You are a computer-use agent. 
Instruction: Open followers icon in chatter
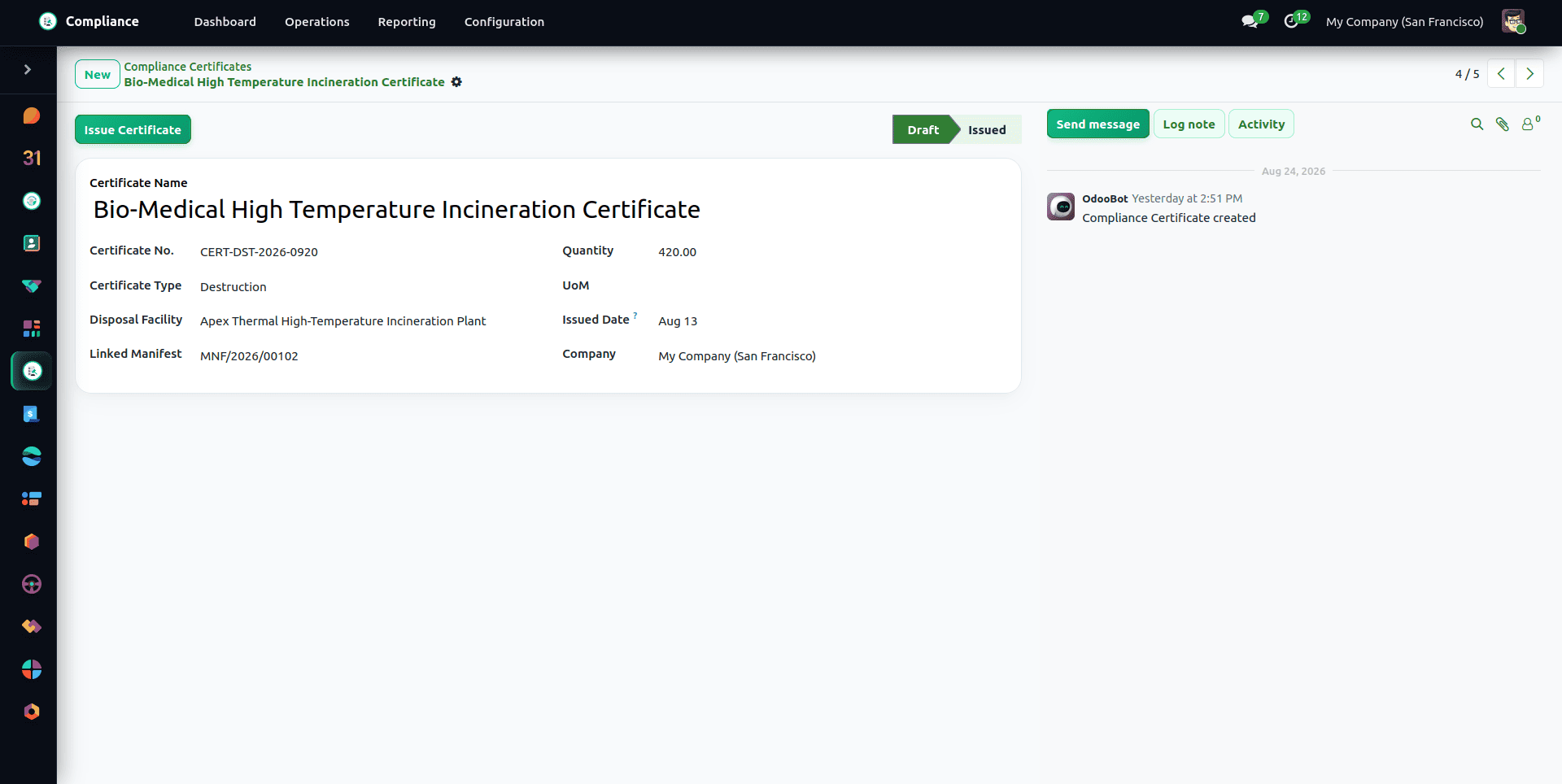1530,124
